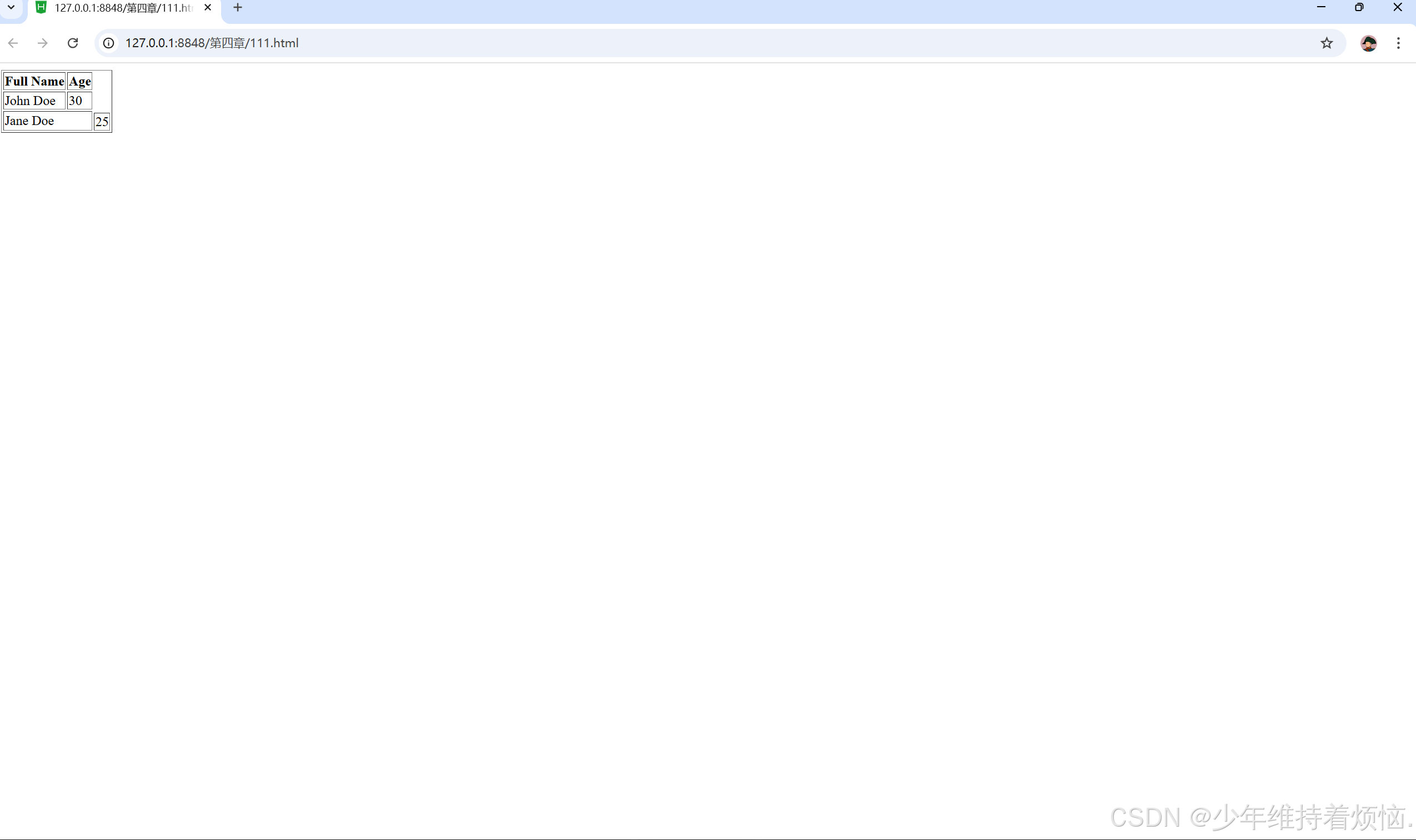Screen dimensions: 1416x840
Task: Click the Full Name header cell
Action: coord(34,82)
